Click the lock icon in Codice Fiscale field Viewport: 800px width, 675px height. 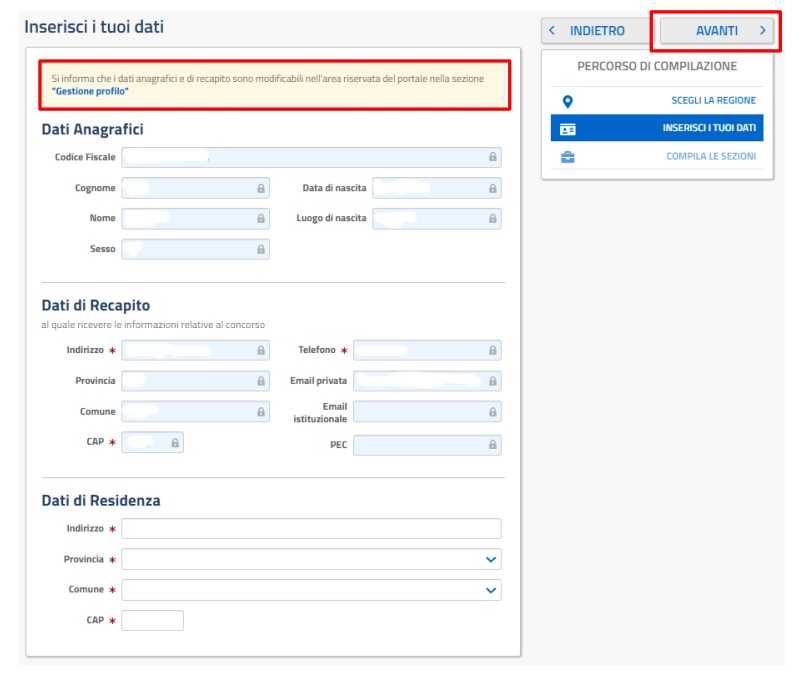click(492, 157)
